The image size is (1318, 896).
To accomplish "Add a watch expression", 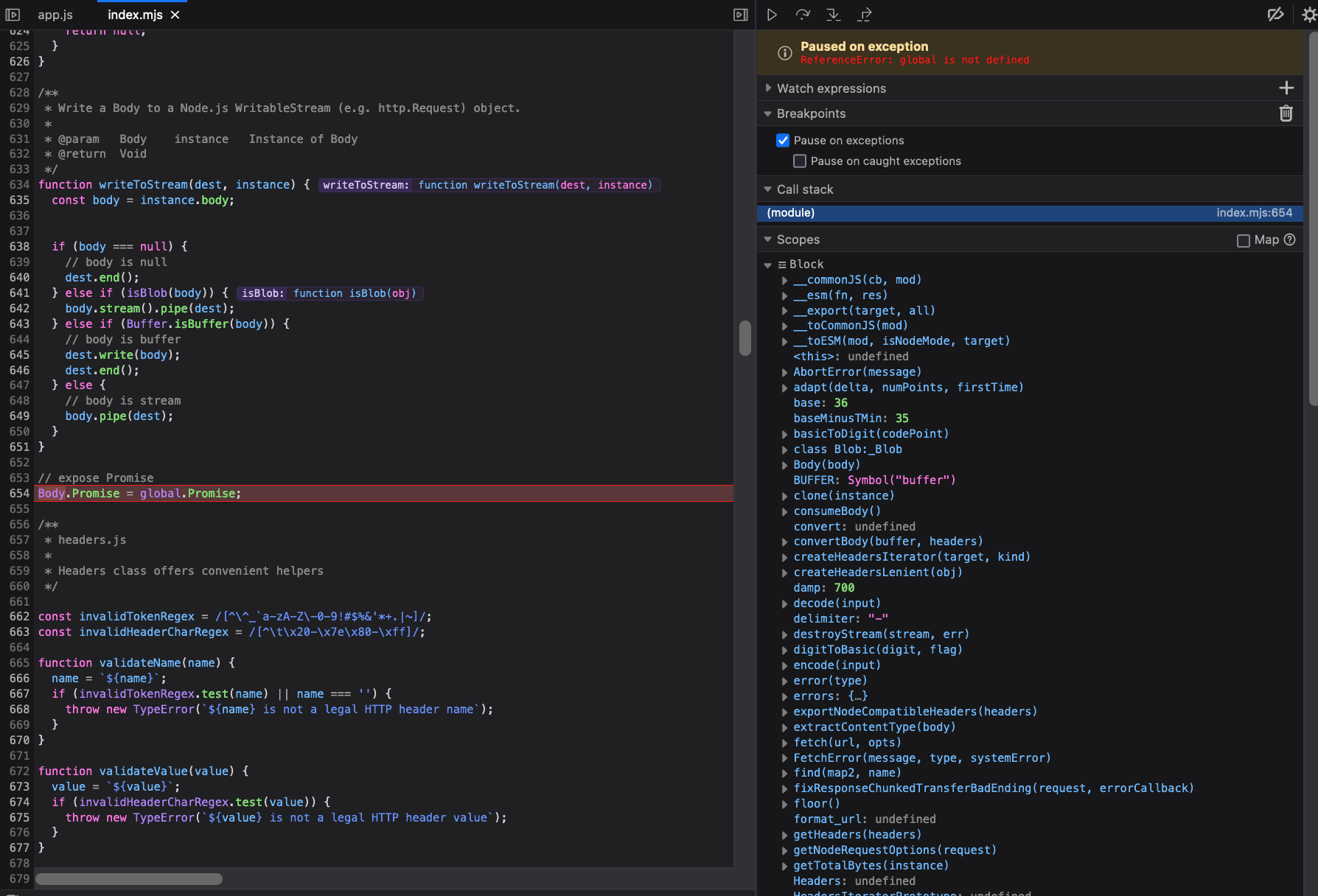I will pyautogui.click(x=1286, y=88).
